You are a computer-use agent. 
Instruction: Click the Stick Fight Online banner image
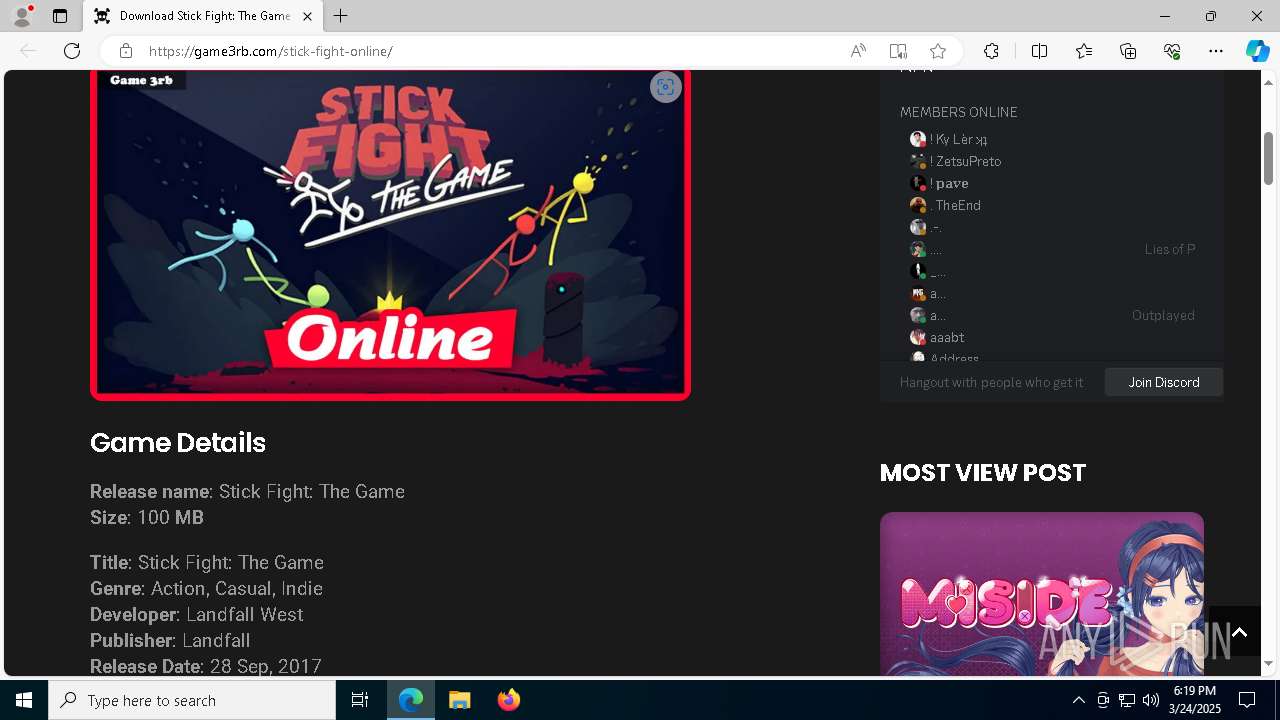pos(390,235)
